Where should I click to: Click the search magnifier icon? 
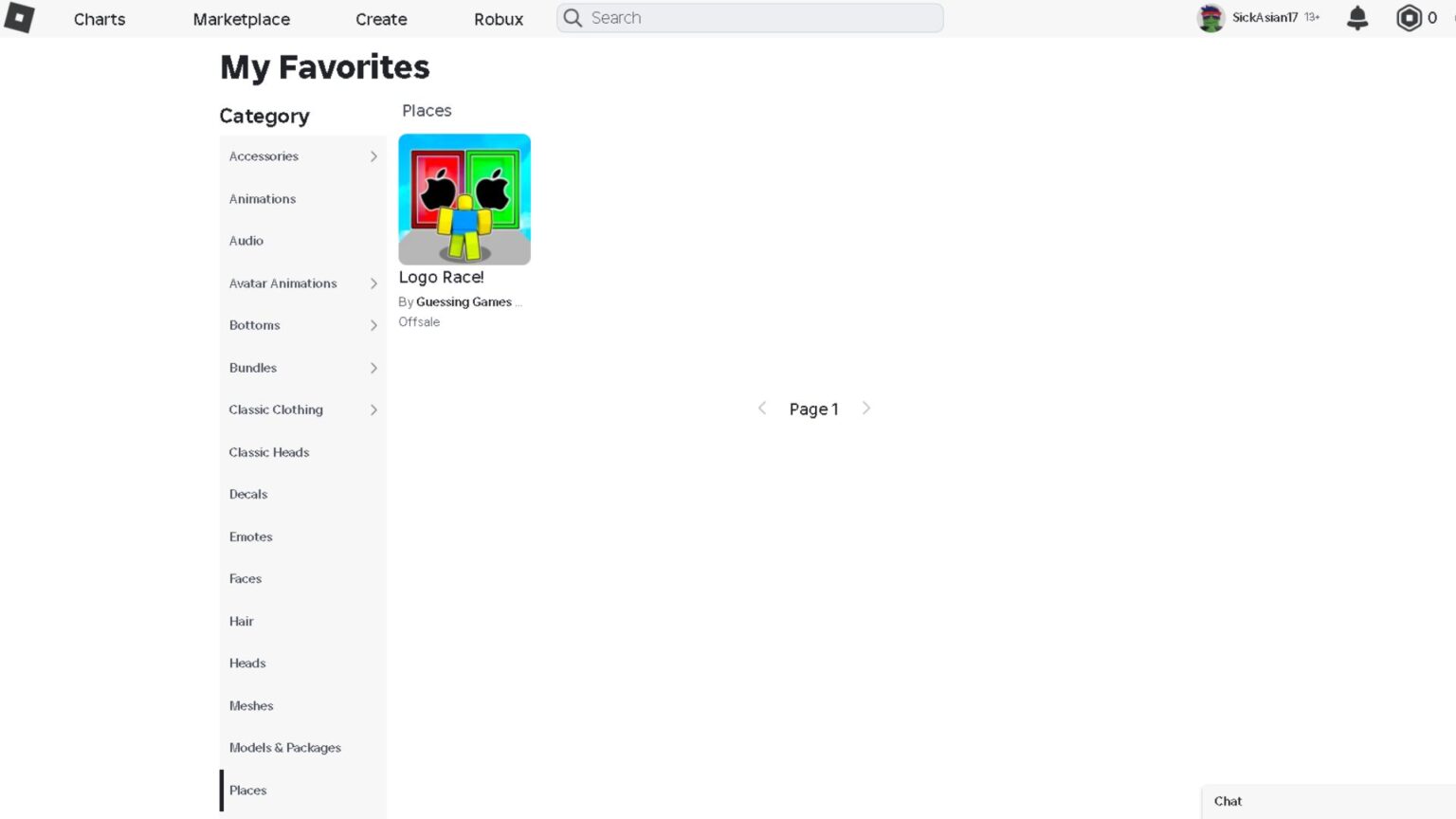click(x=573, y=17)
